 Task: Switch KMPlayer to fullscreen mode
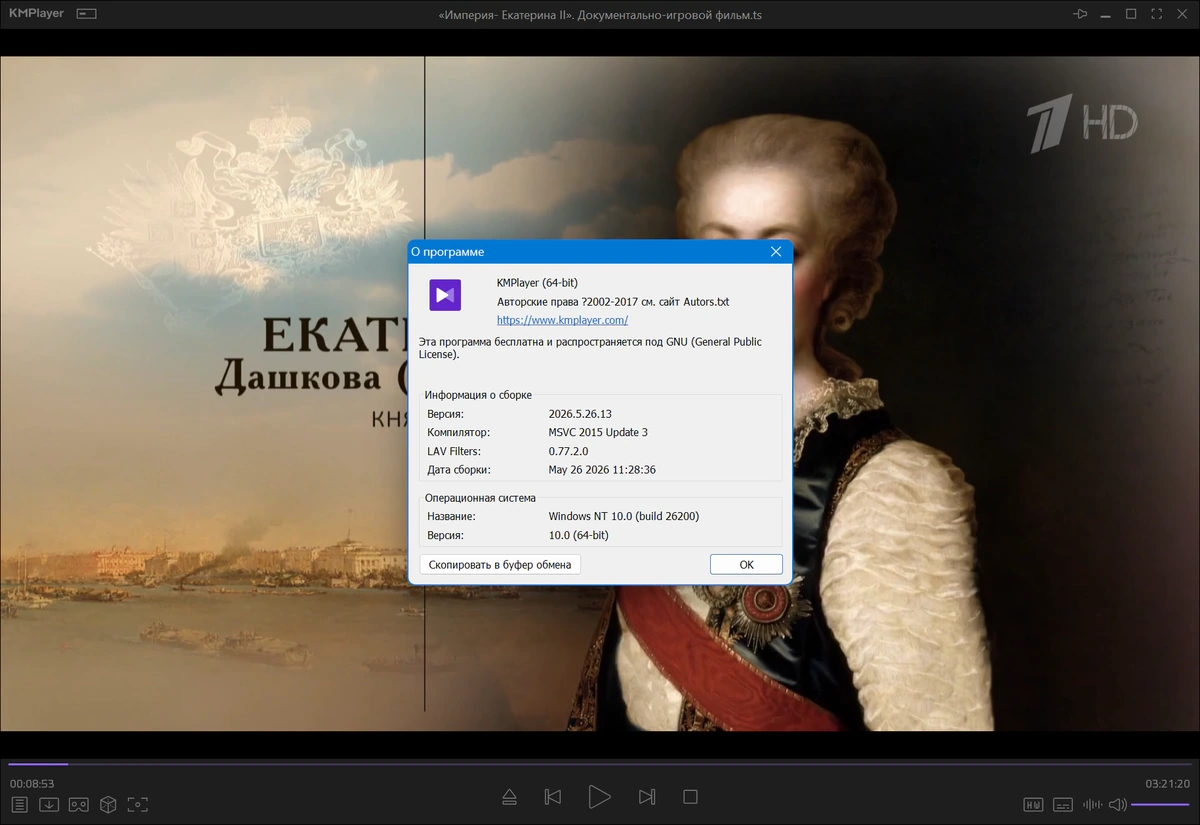(1156, 14)
